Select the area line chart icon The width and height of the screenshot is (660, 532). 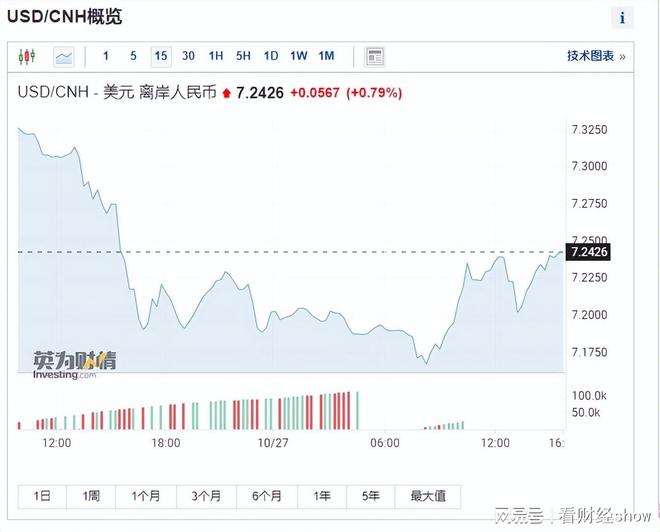(64, 57)
